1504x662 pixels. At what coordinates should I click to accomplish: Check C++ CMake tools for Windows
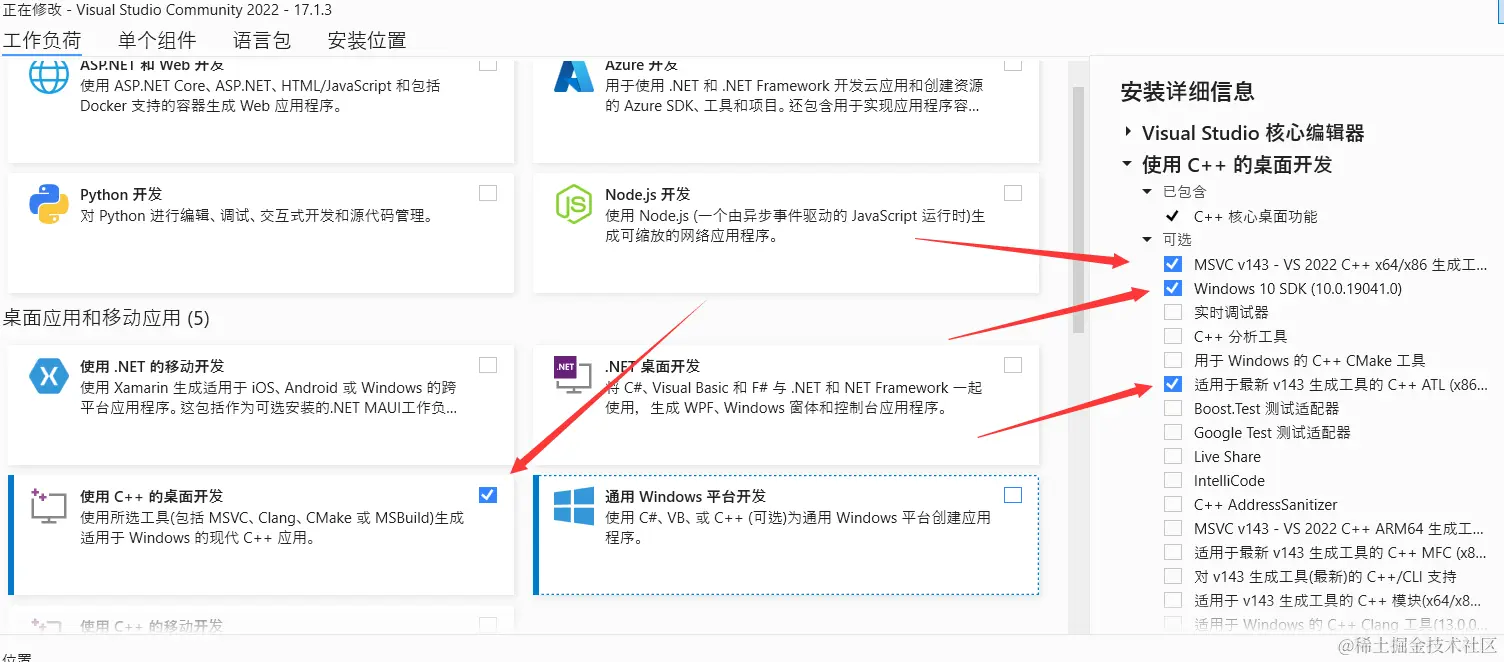pyautogui.click(x=1173, y=360)
